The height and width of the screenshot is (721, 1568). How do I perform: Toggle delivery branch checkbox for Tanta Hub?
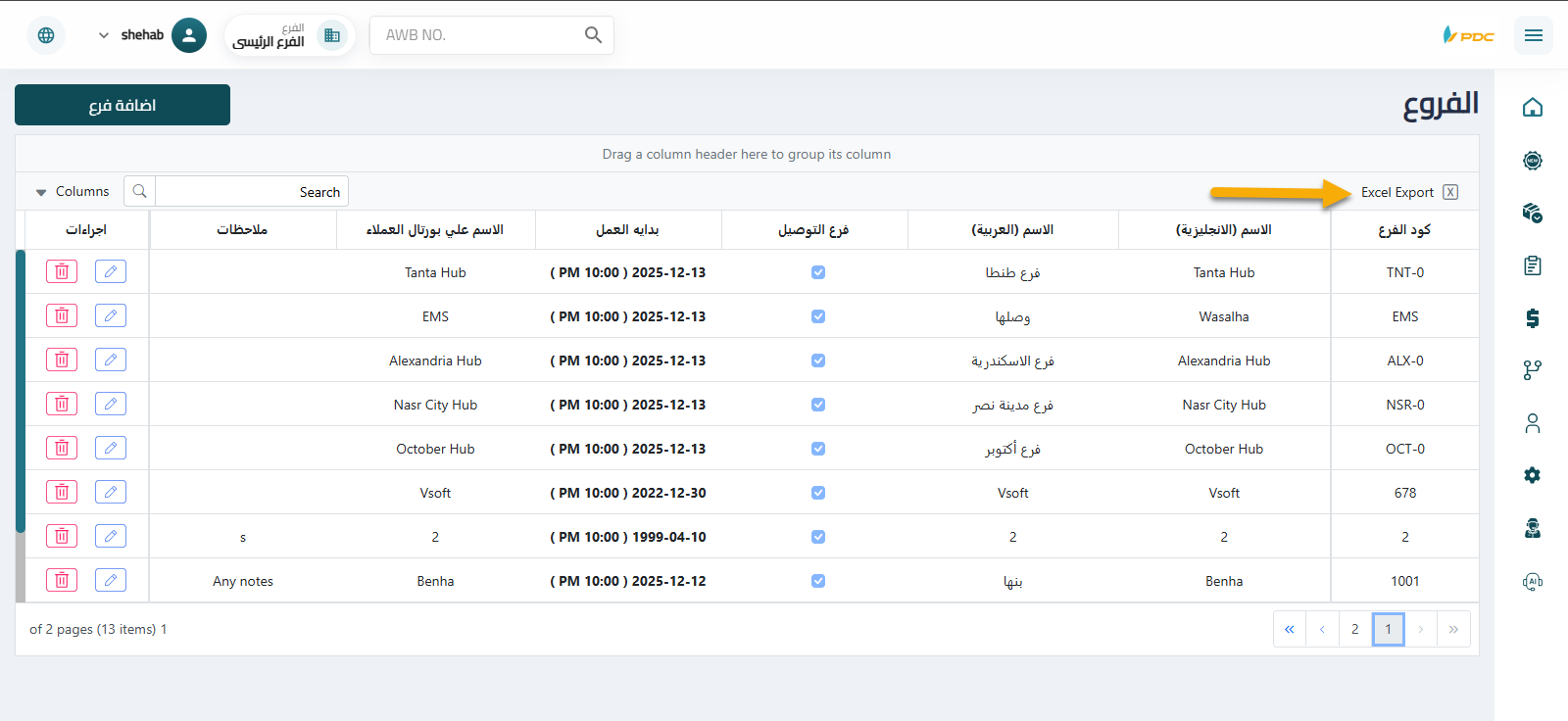(818, 272)
